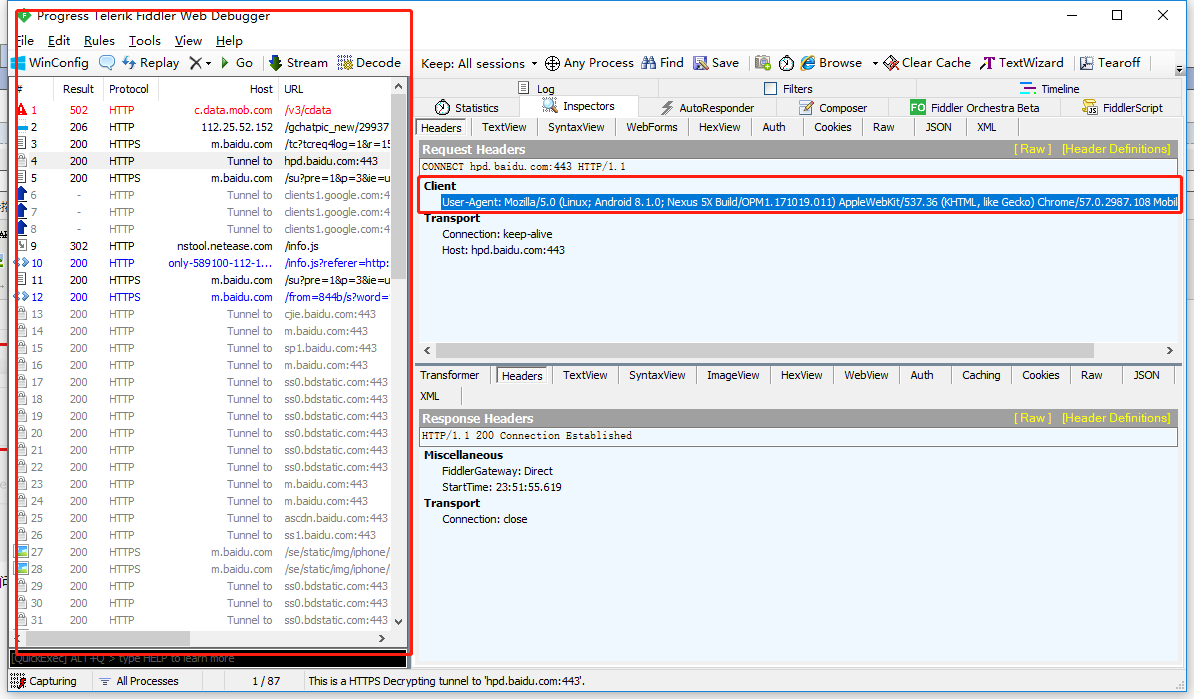The image size is (1194, 699).
Task: Click the response Raw link
Action: coord(1032,418)
